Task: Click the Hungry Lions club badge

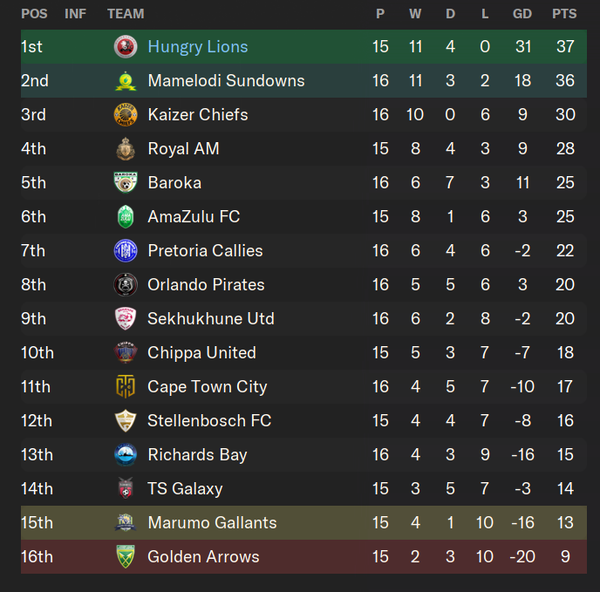Action: (x=126, y=47)
